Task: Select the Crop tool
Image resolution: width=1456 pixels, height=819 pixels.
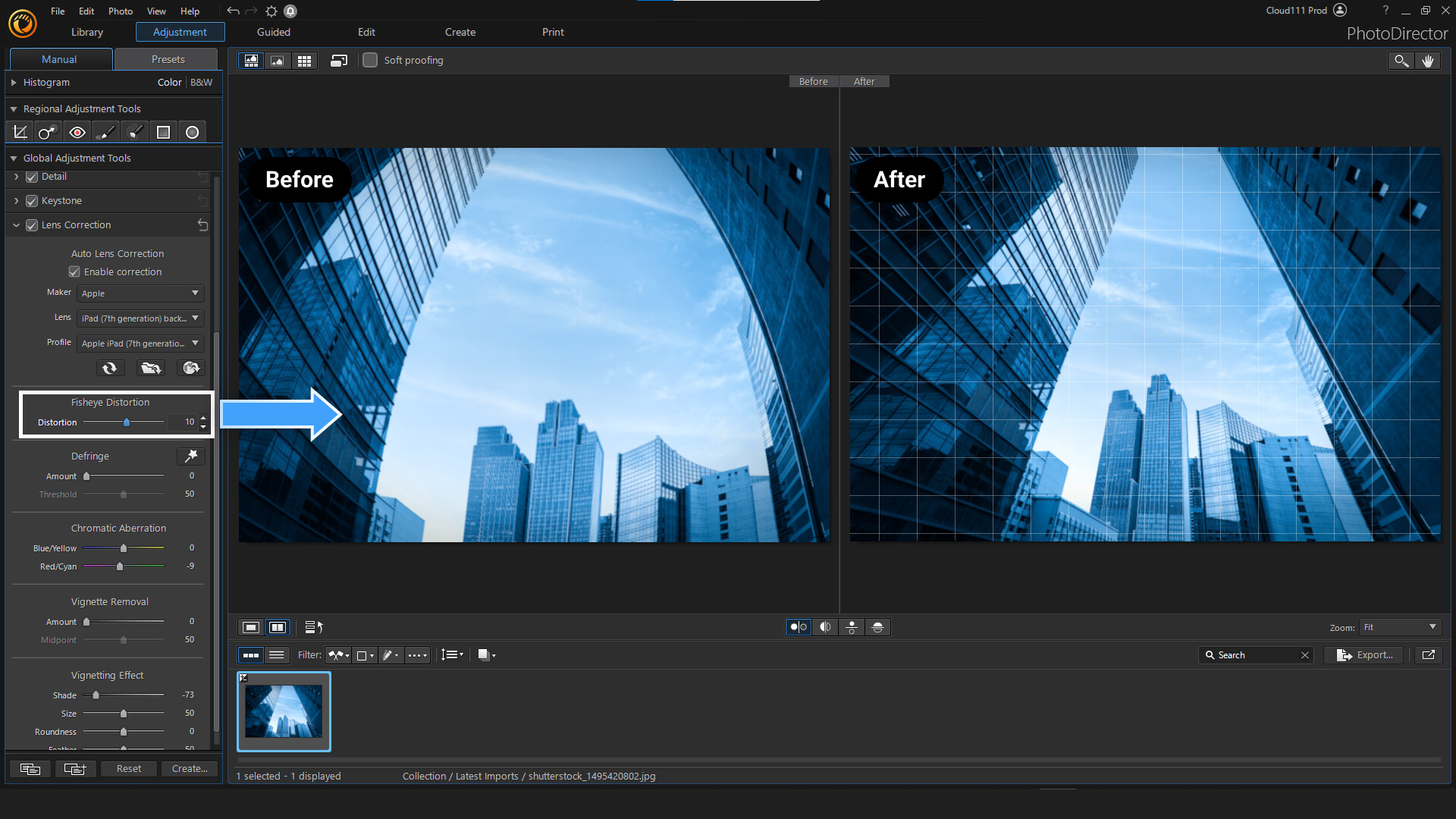Action: [x=19, y=131]
